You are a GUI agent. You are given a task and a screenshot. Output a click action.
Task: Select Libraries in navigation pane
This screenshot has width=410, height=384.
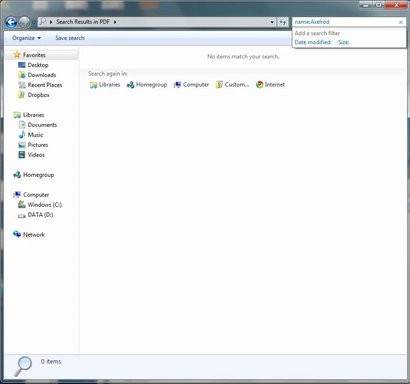pyautogui.click(x=33, y=115)
